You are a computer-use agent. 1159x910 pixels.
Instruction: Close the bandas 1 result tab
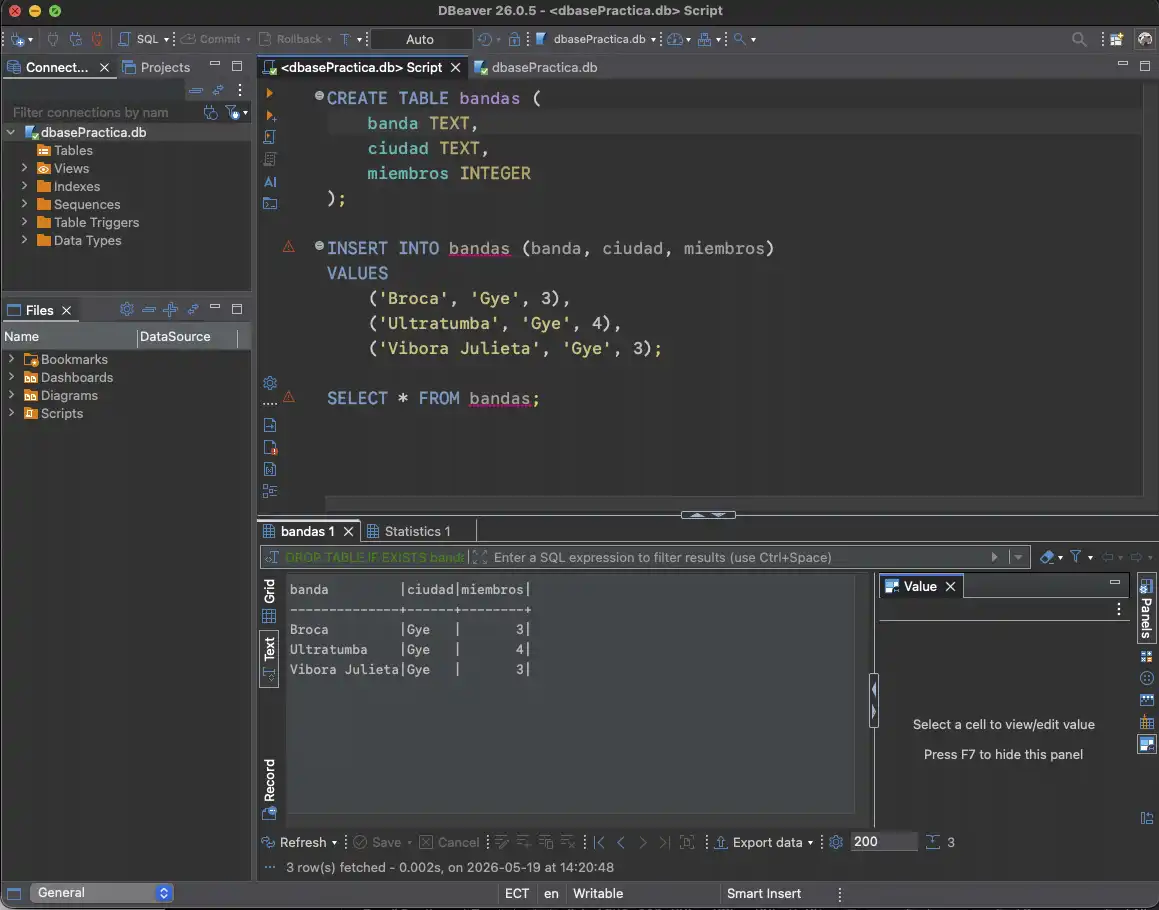[x=348, y=532]
